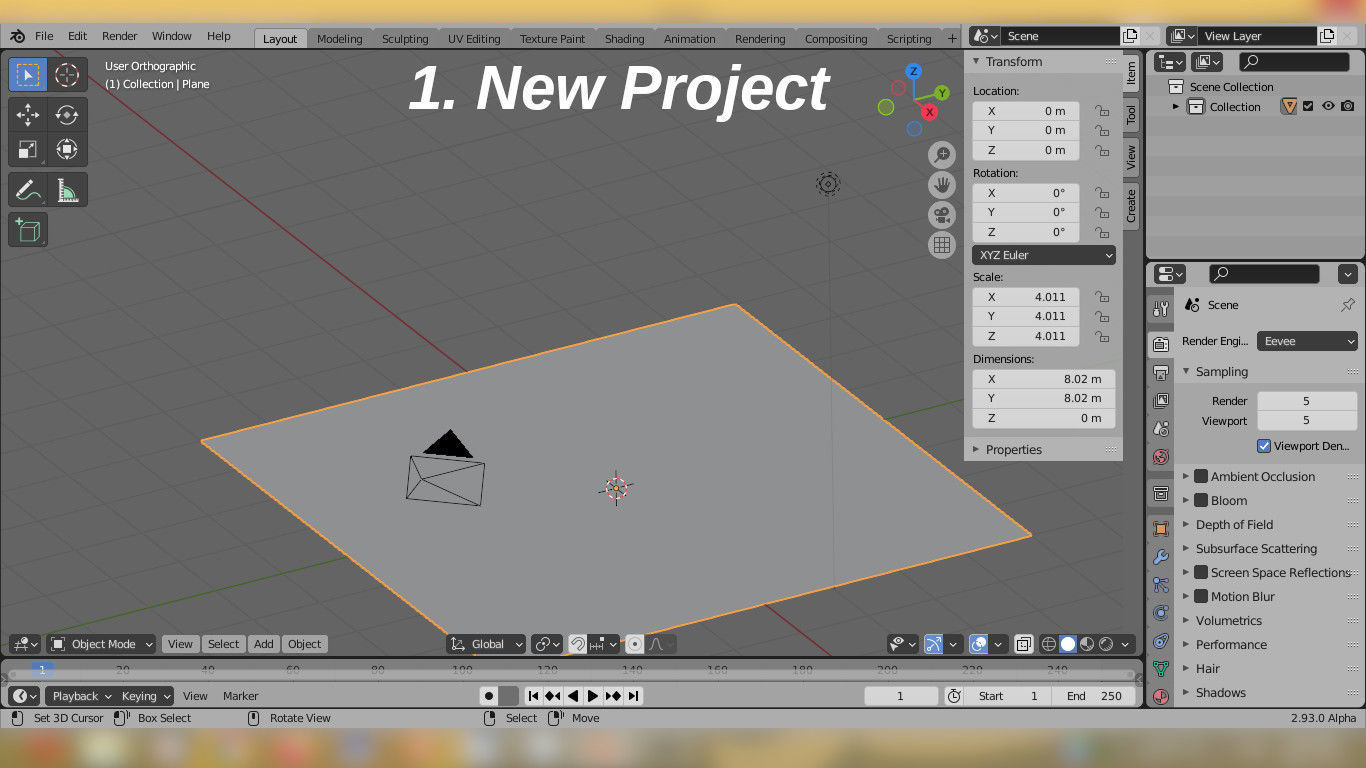Click the Render samples field
This screenshot has height=768, width=1366.
coord(1307,401)
